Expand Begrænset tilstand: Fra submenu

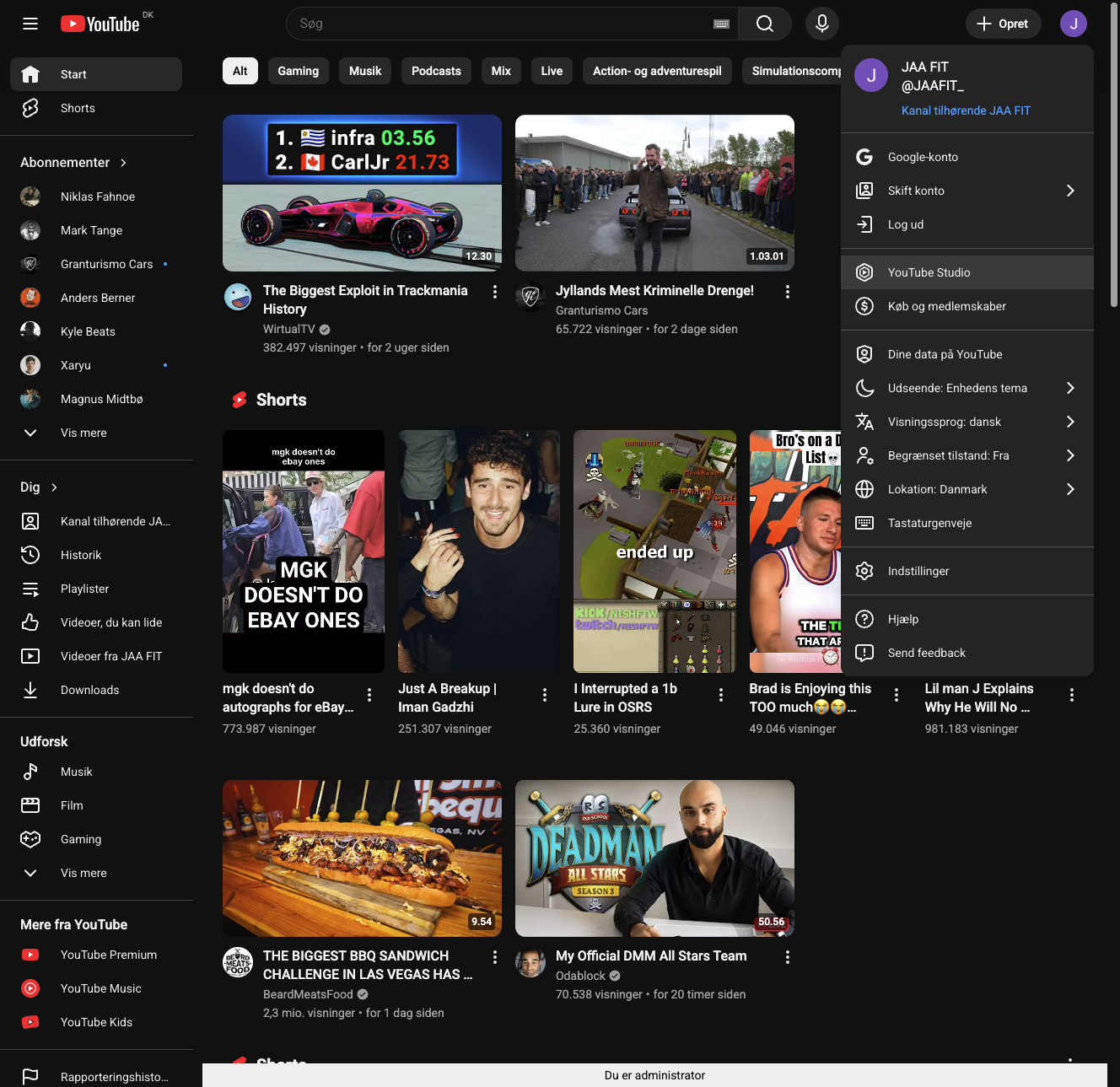point(967,455)
